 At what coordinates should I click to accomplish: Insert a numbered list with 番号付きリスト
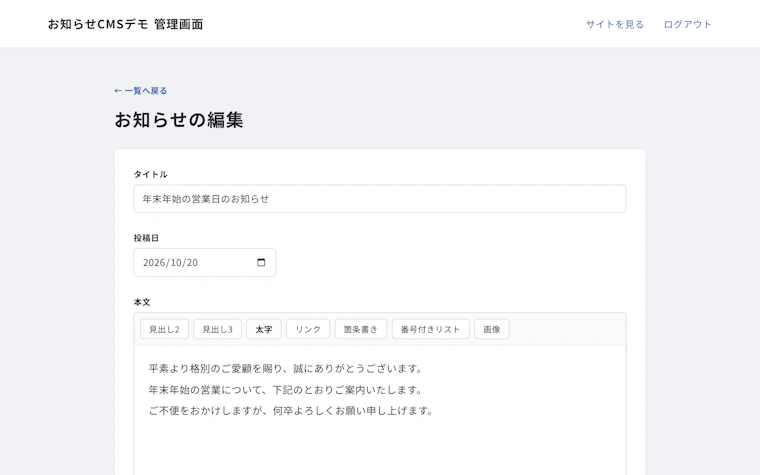[430, 329]
